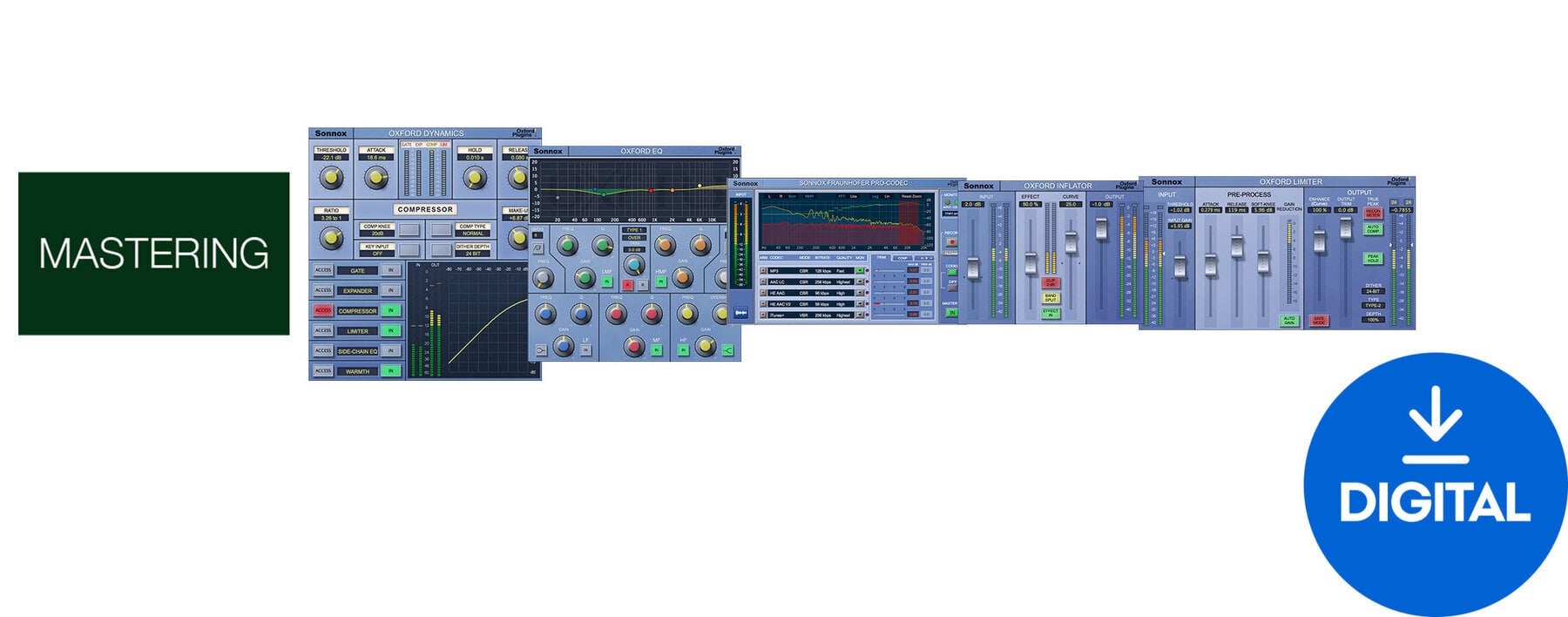Click the Comp Type selector button
This screenshot has width=1568, height=617.
(442, 229)
